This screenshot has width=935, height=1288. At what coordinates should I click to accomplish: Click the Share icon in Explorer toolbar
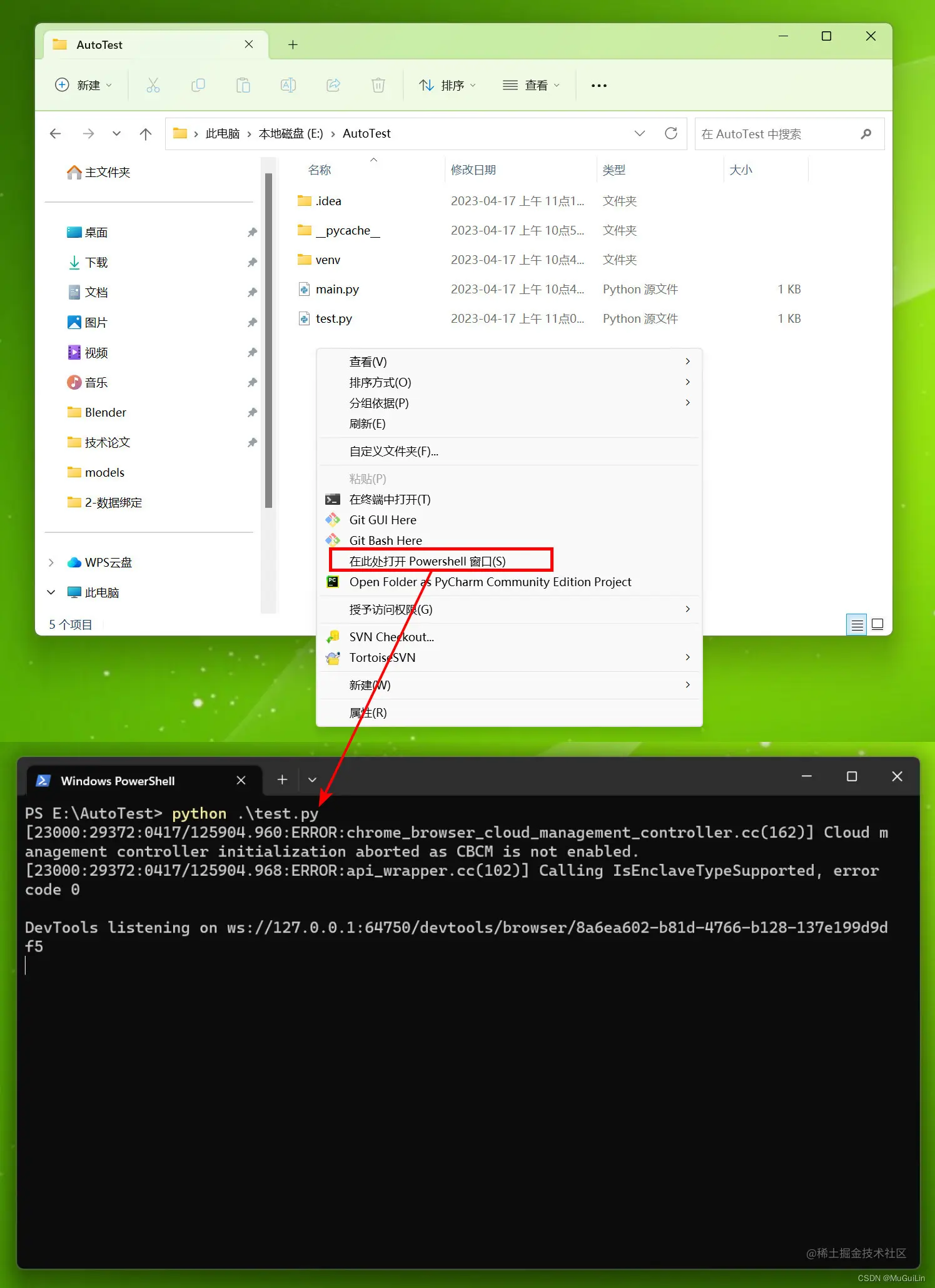click(x=333, y=85)
